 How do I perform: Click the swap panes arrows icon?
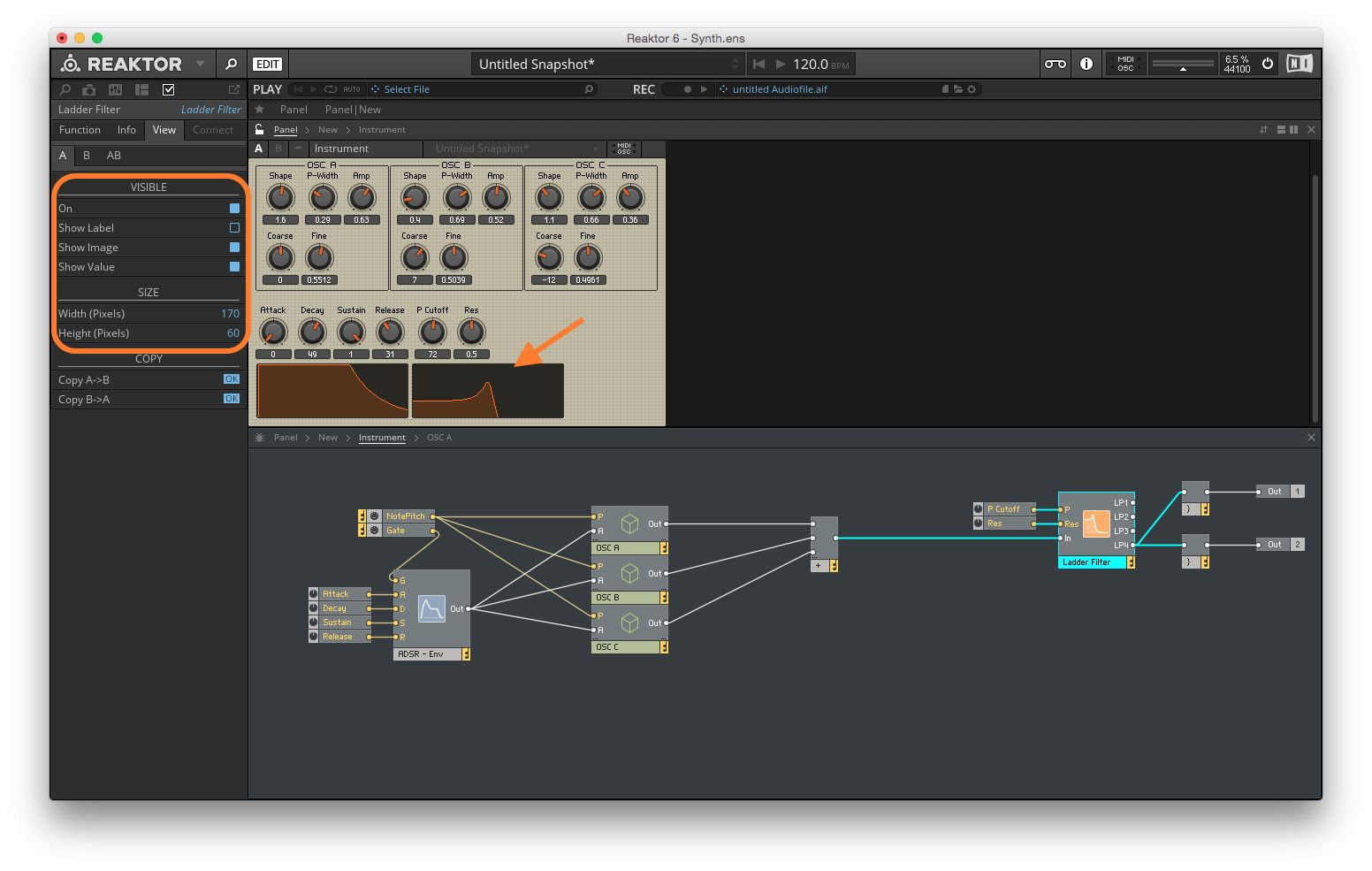[1263, 130]
